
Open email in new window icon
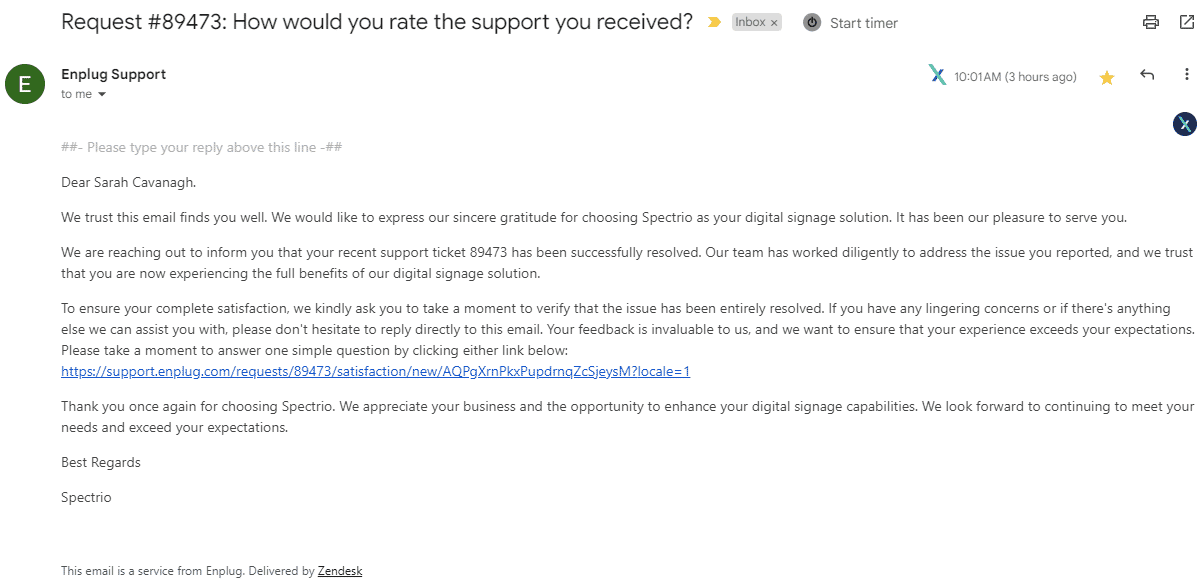click(1186, 22)
